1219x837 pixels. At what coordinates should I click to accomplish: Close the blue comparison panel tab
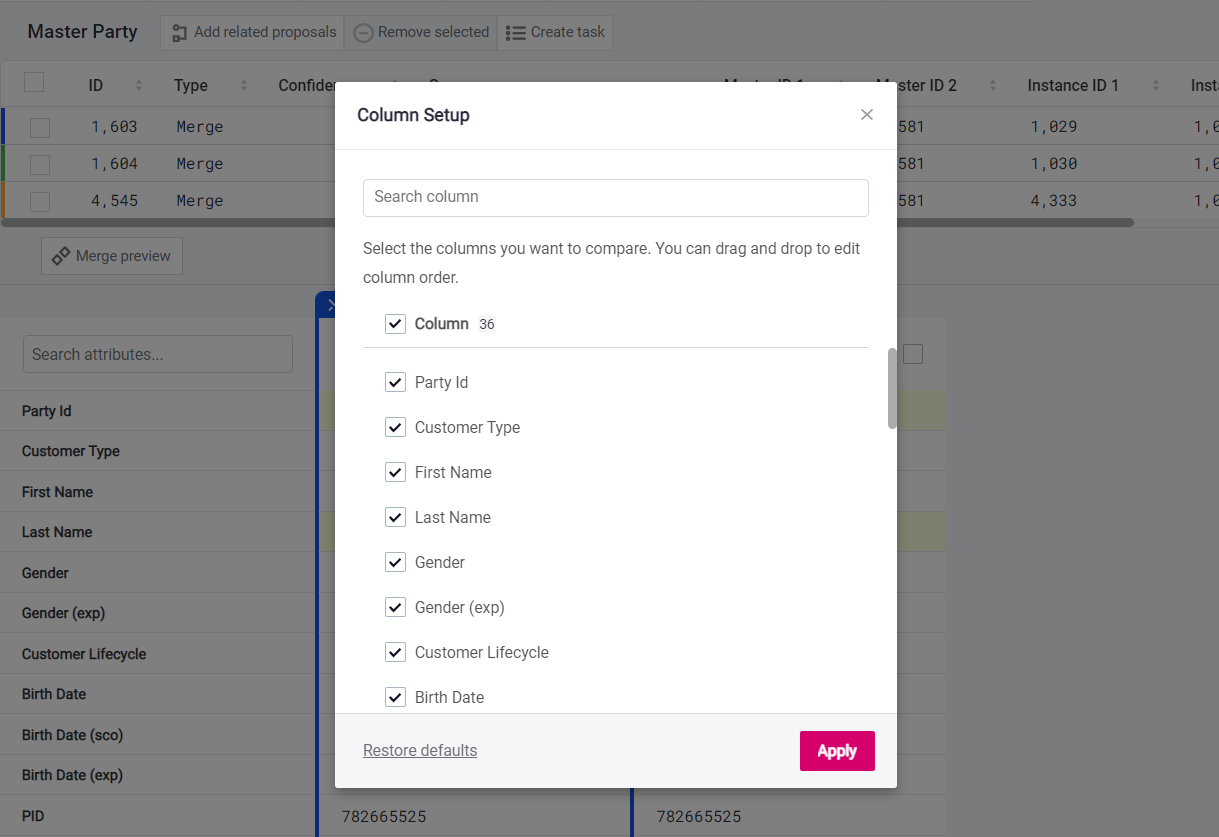[330, 304]
